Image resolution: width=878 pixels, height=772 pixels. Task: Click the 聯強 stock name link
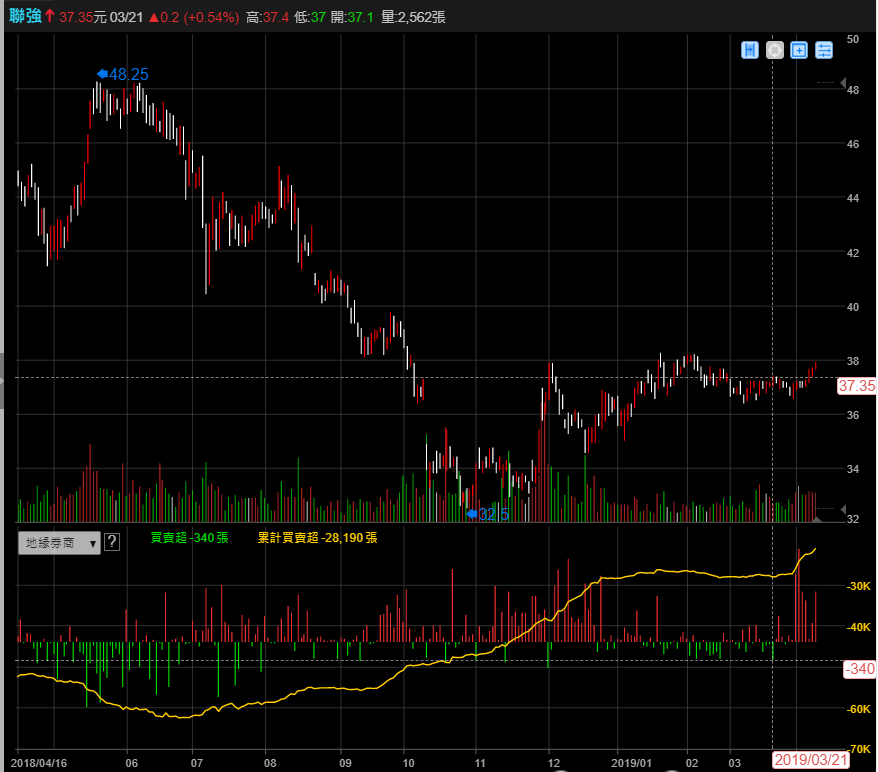(25, 16)
